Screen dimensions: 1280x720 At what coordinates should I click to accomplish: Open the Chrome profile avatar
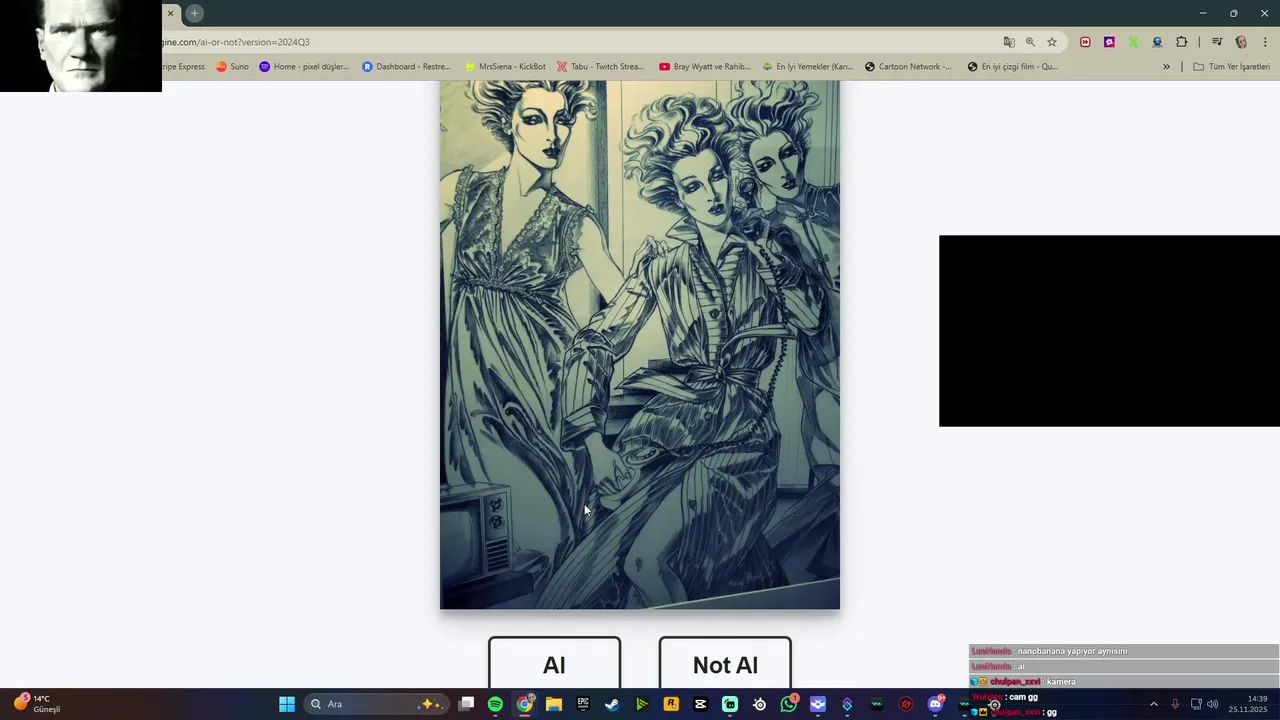tap(1241, 42)
